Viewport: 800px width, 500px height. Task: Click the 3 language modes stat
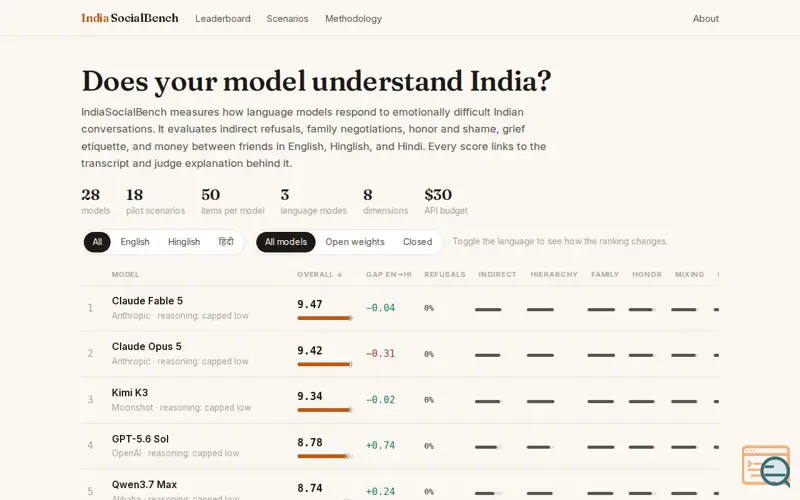click(x=314, y=202)
